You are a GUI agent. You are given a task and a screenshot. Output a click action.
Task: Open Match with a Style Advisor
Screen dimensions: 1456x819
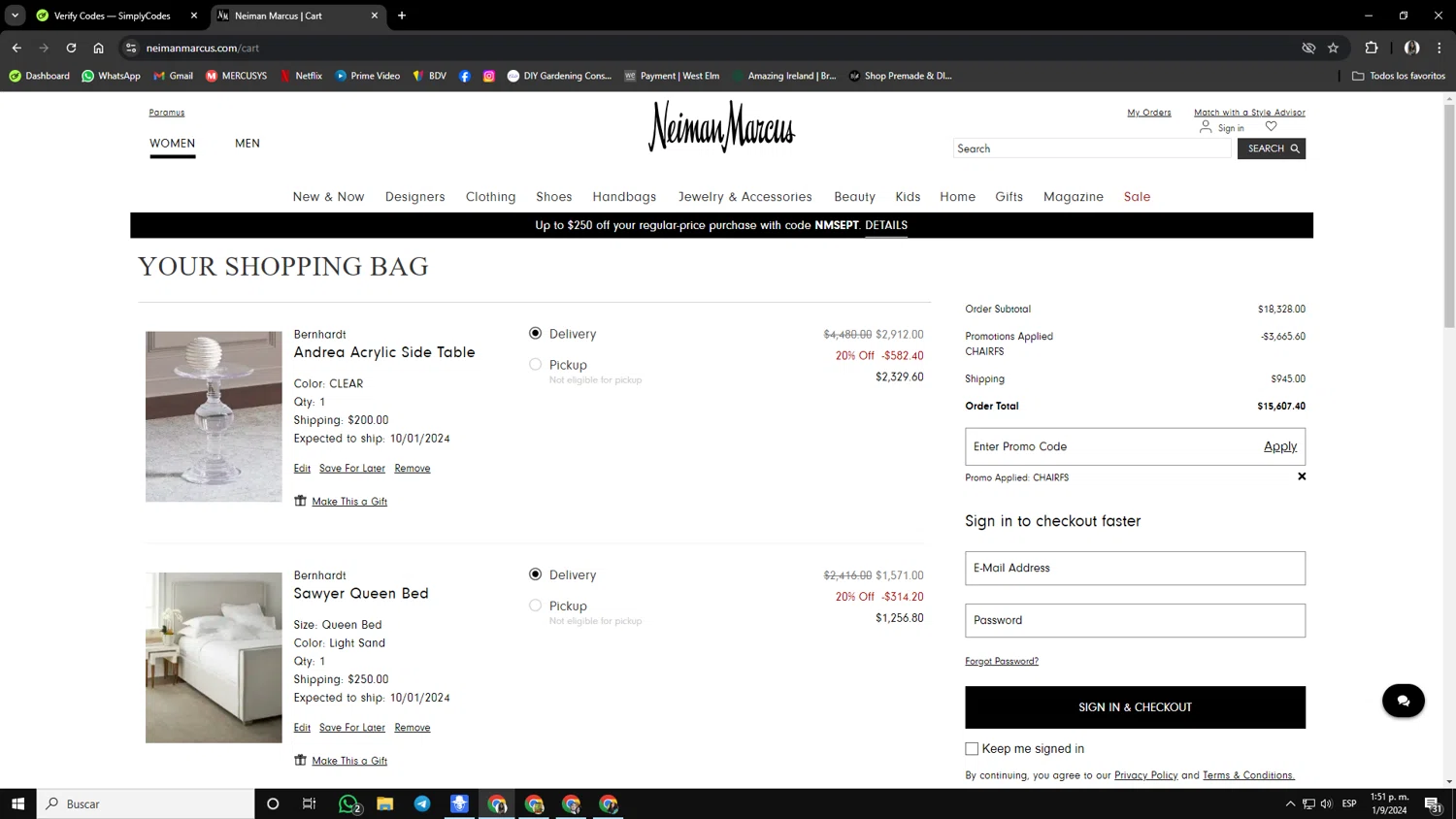pos(1249,113)
